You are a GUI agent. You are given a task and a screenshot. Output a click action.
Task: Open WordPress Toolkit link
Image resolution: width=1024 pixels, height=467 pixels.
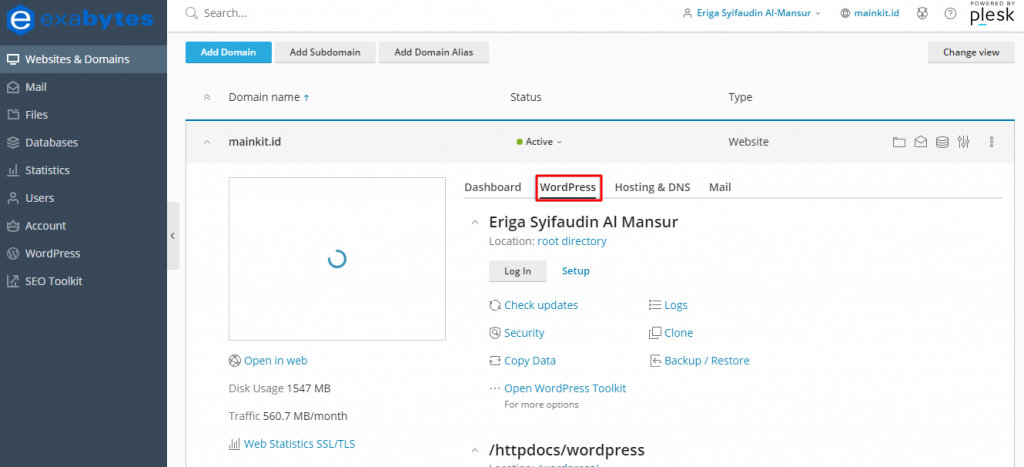(x=565, y=389)
